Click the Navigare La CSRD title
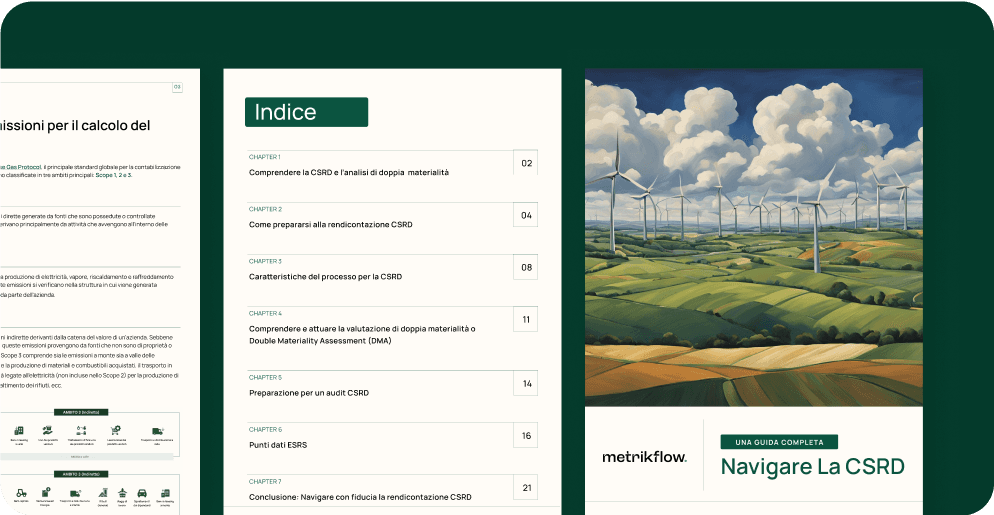The height and width of the screenshot is (515, 994). [x=813, y=467]
